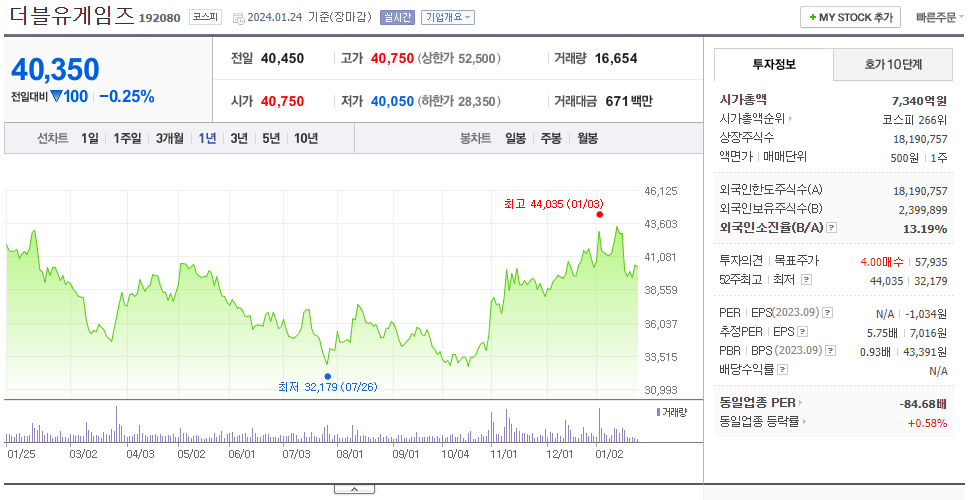The height and width of the screenshot is (500, 968).
Task: Collapse chart with bottom chevron handle
Action: 354,489
